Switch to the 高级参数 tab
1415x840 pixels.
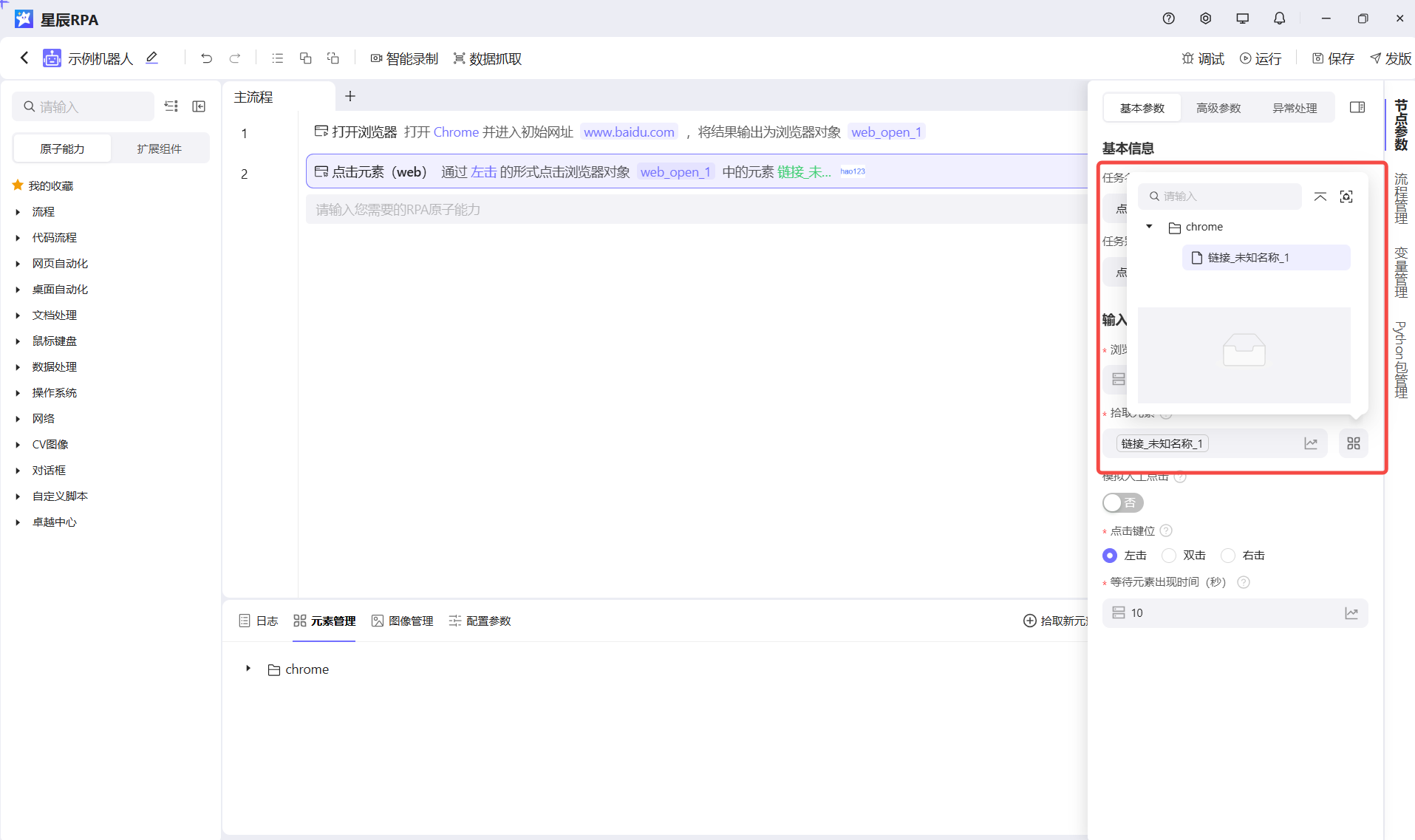pos(1218,108)
